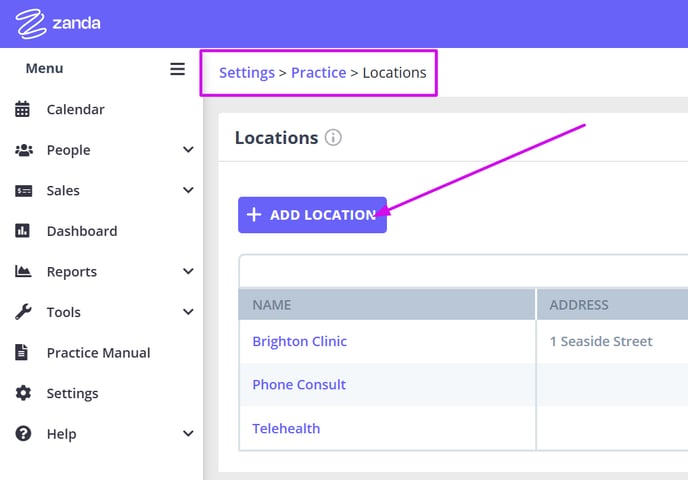Click the People group icon
The image size is (688, 480).
point(24,150)
